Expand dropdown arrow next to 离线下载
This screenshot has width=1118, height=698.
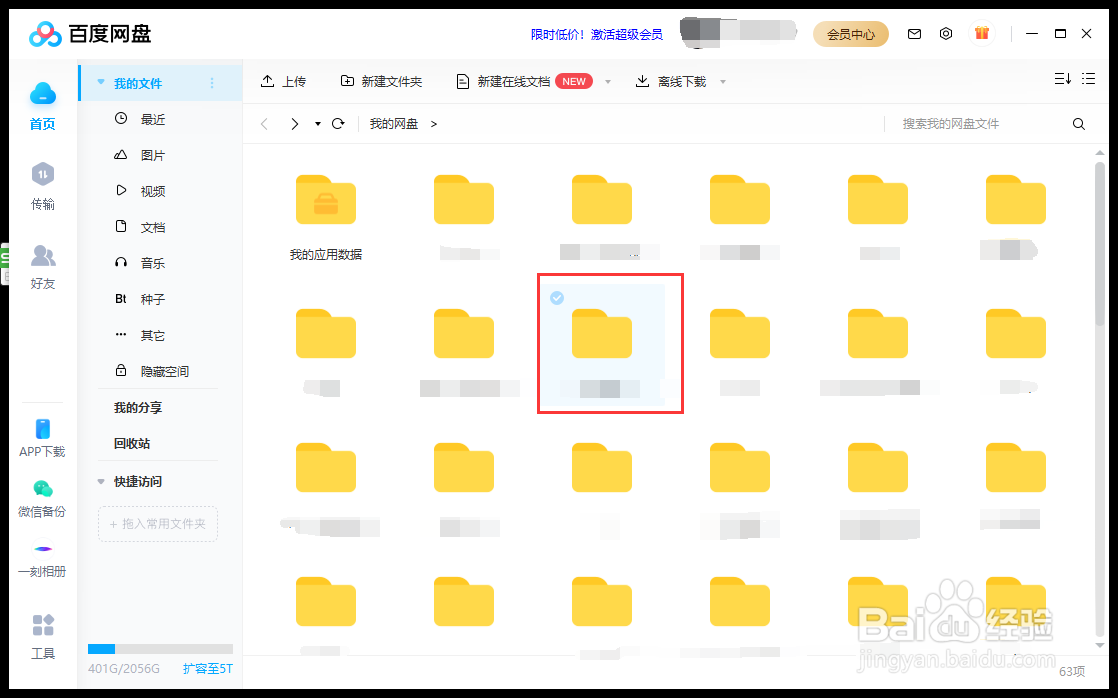722,82
